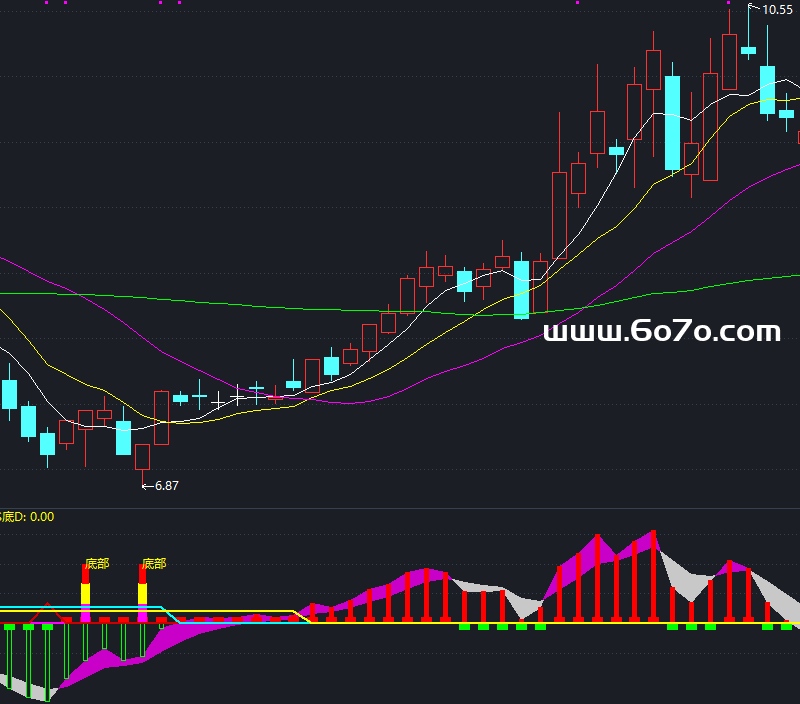Select the right 底部 bottom signal label
This screenshot has height=704, width=800.
(x=154, y=564)
